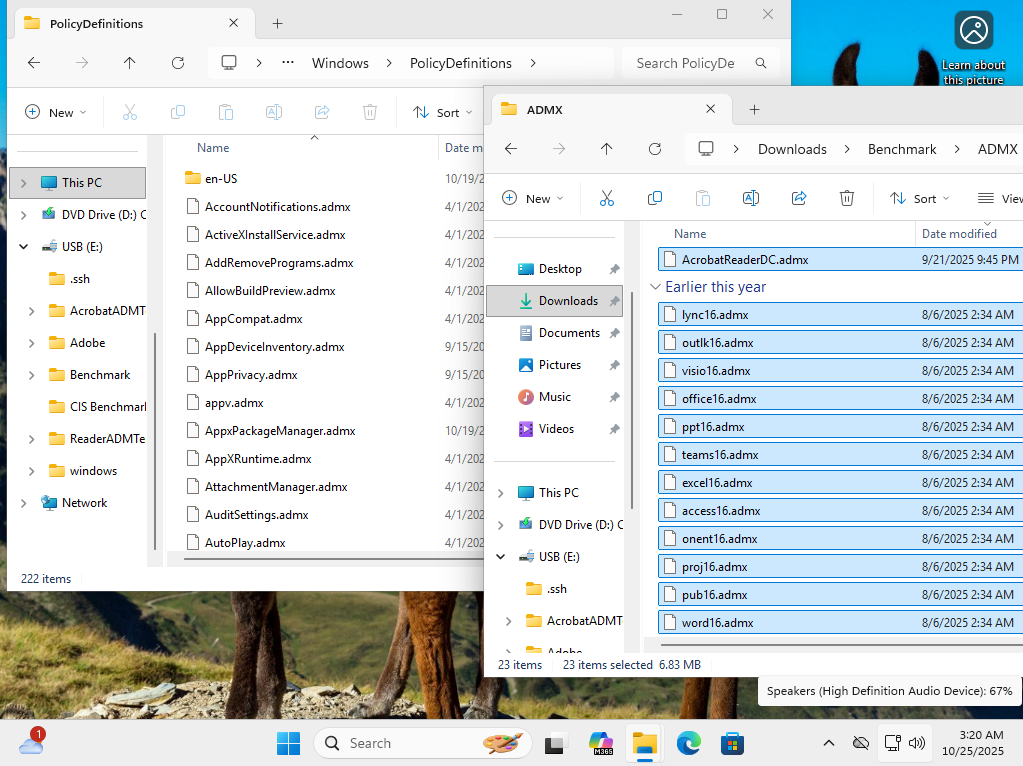Open the Sort dropdown in ADMX window

(919, 198)
